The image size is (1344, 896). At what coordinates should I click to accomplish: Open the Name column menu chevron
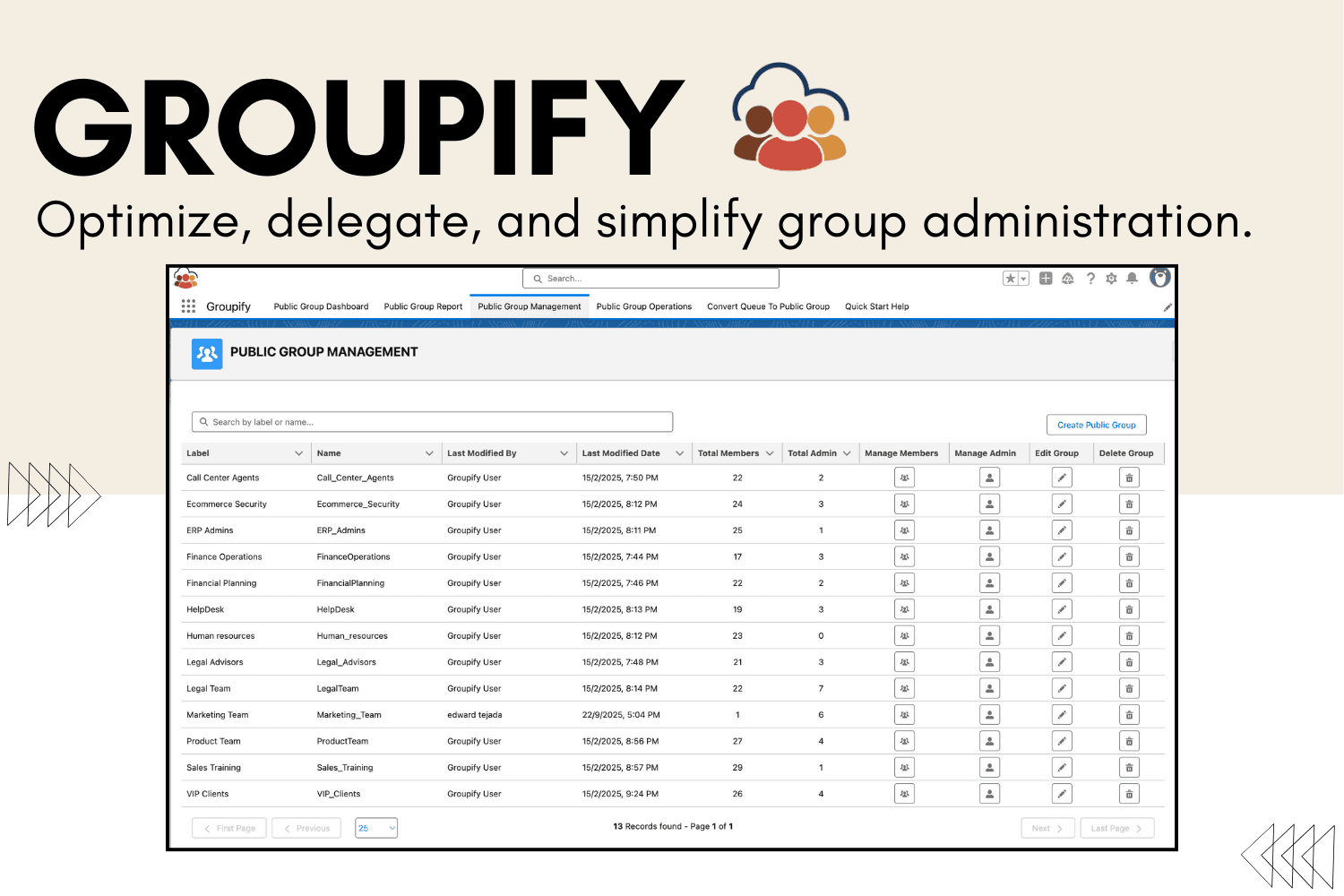tap(429, 453)
